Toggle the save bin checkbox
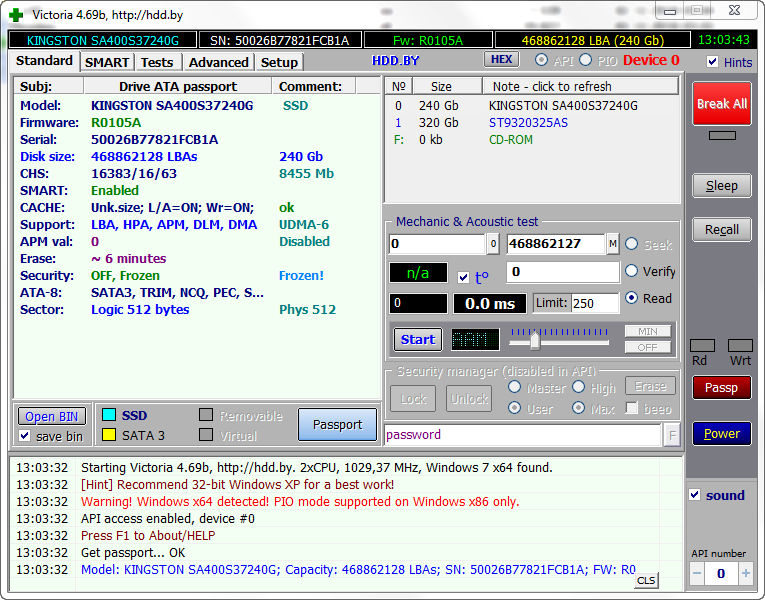 point(24,435)
